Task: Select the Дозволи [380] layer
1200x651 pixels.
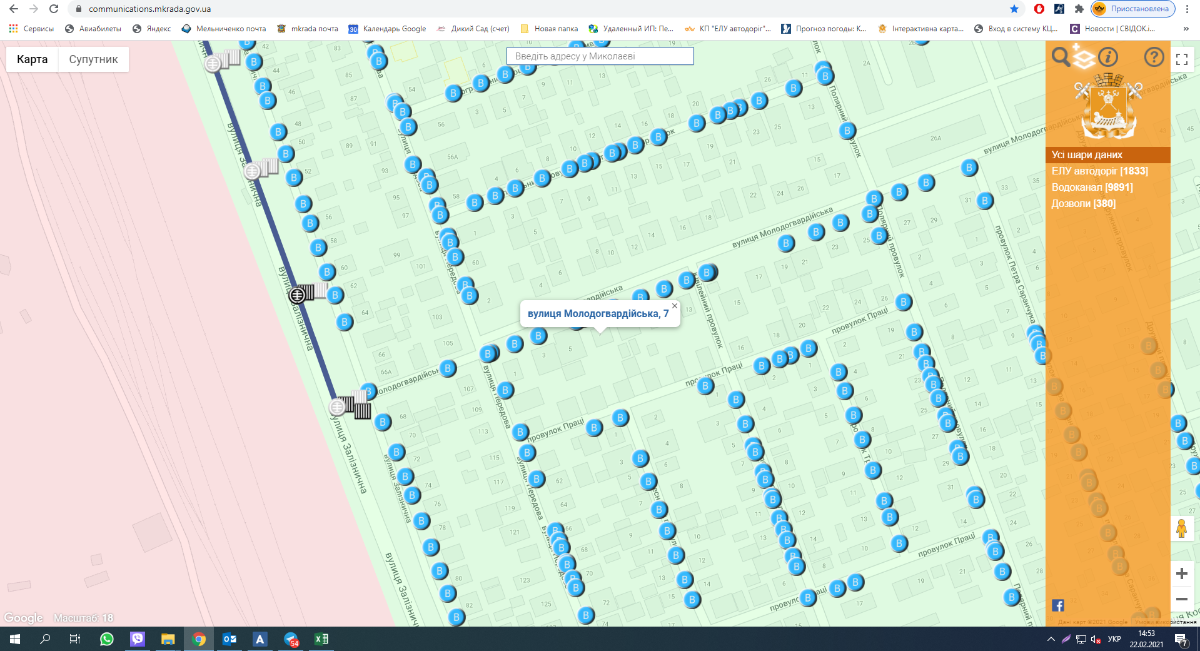Action: 1083,203
